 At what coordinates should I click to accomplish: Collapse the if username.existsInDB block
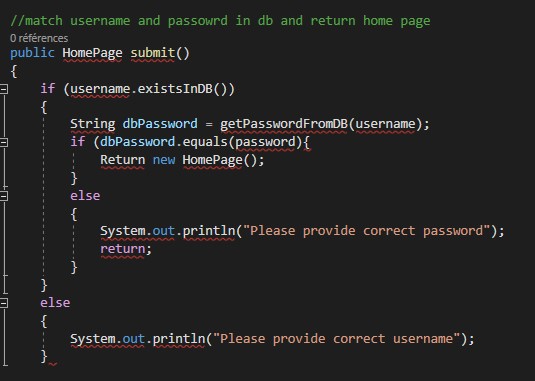click(3, 89)
